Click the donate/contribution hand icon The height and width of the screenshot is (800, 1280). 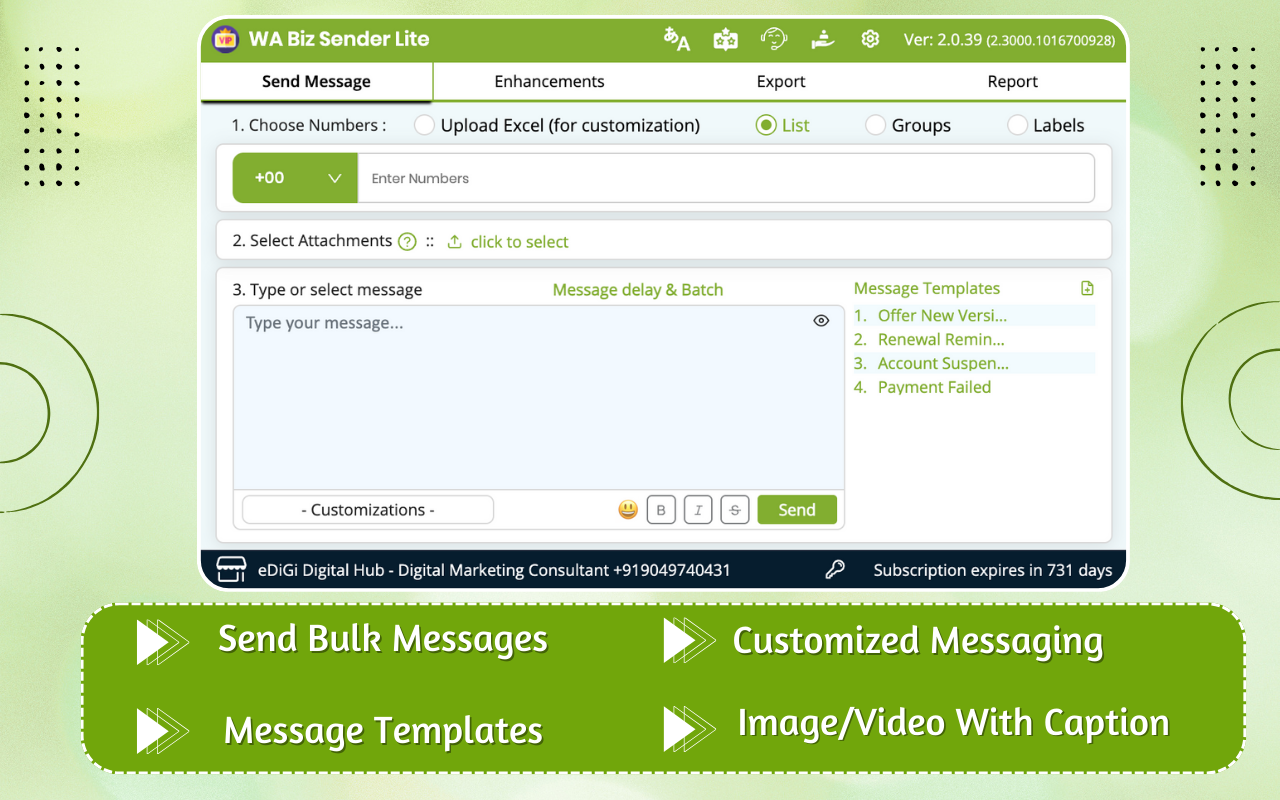[822, 38]
